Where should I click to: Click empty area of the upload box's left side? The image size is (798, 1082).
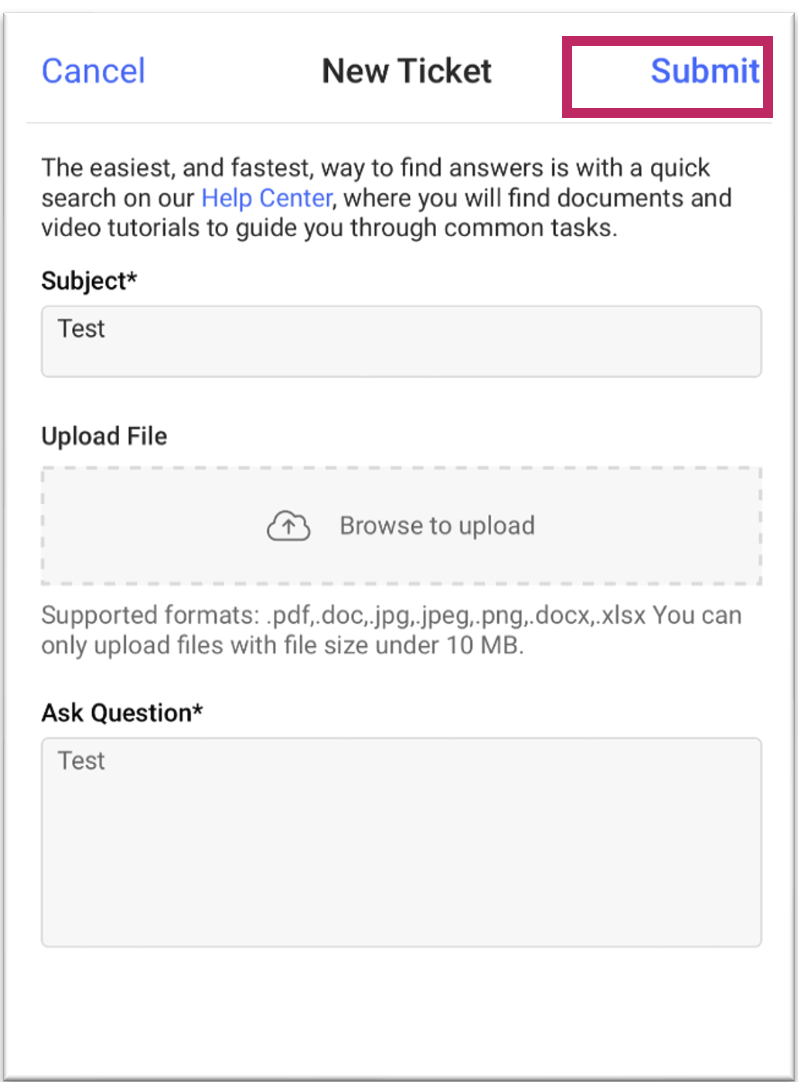pos(152,526)
